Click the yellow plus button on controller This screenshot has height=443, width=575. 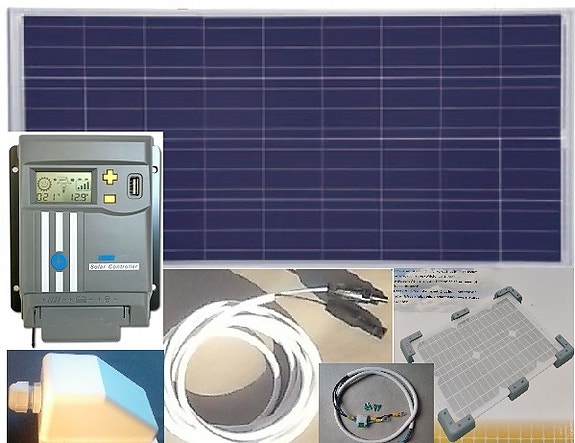tap(110, 177)
